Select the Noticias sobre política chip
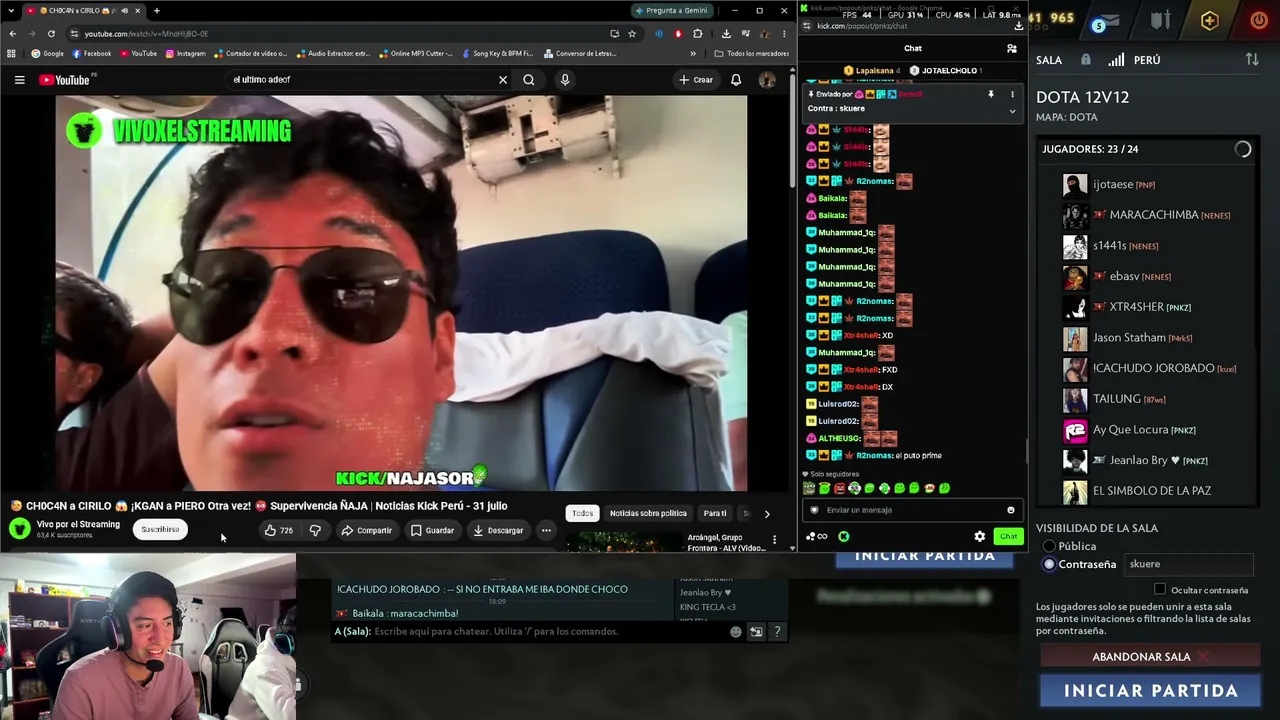The image size is (1280, 720). [x=648, y=514]
